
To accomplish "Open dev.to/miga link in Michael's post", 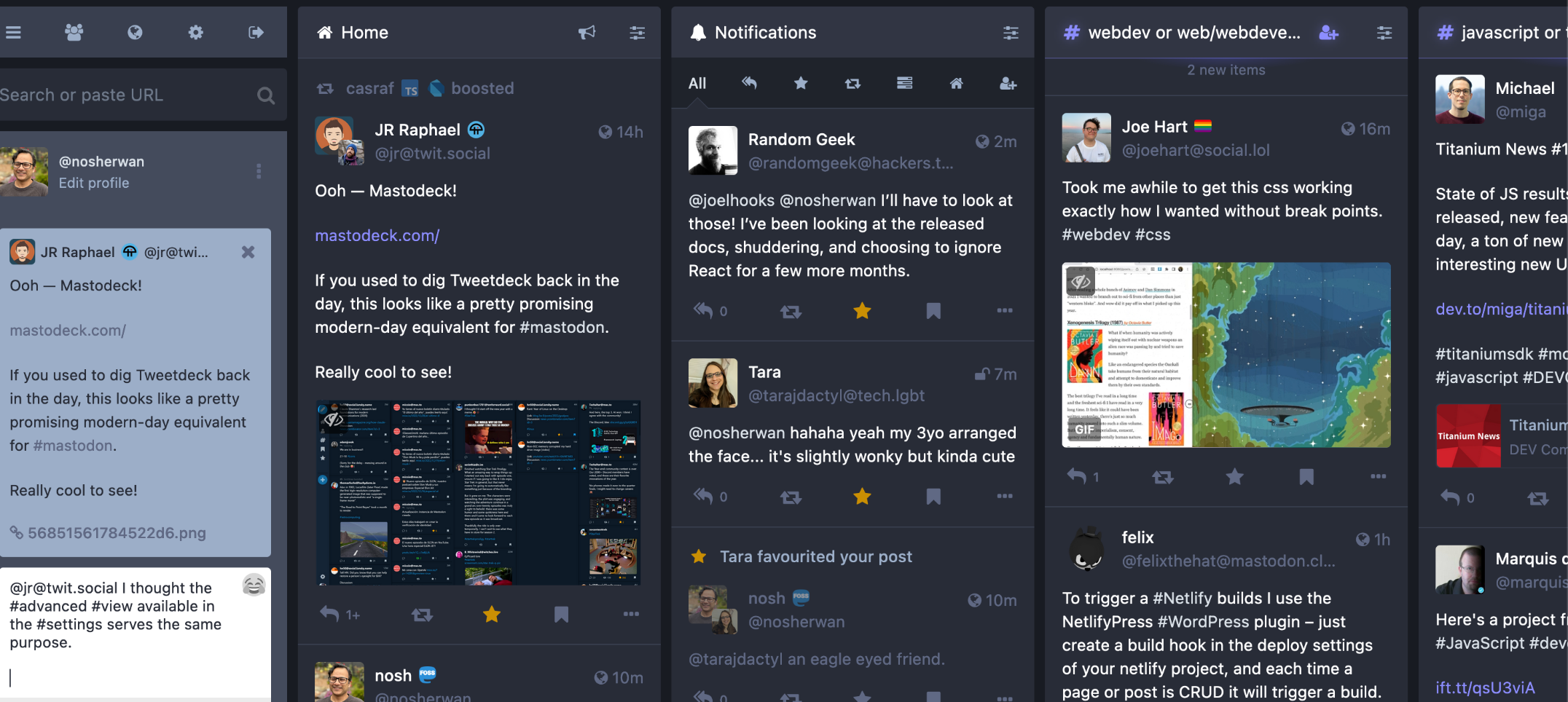I will click(x=1501, y=309).
